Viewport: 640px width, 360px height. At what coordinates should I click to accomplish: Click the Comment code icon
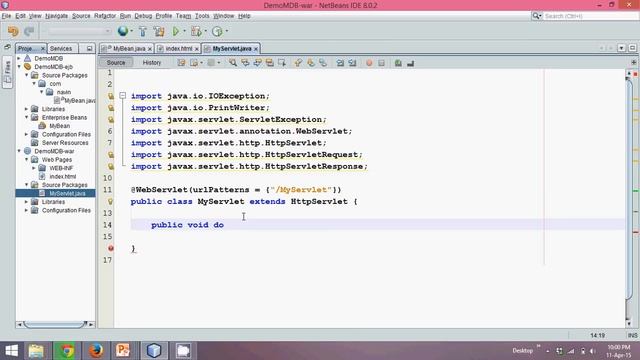(x=398, y=63)
